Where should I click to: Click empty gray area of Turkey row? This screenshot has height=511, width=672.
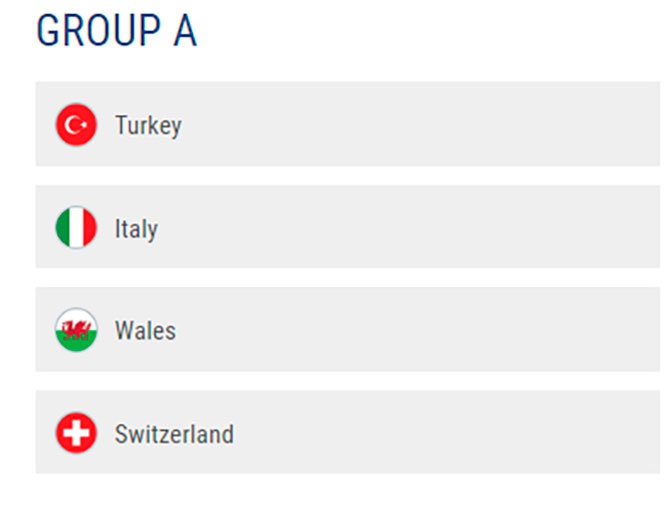click(420, 124)
